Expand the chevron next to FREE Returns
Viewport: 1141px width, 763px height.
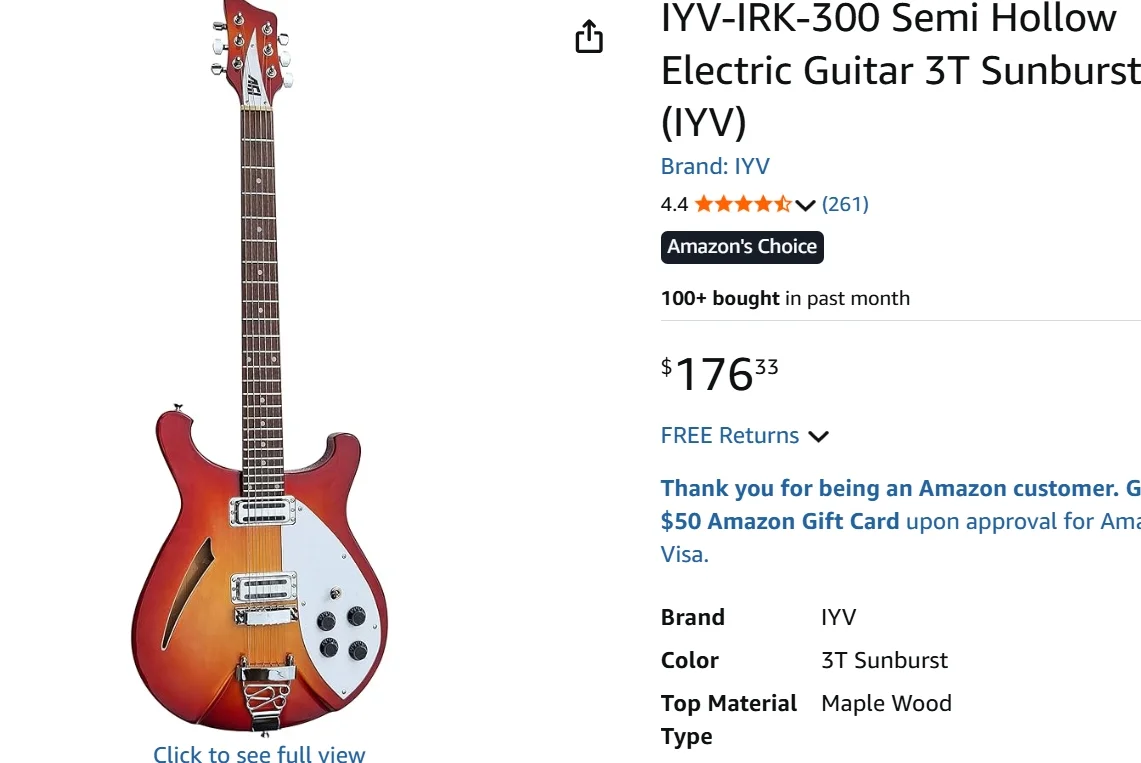pyautogui.click(x=819, y=436)
